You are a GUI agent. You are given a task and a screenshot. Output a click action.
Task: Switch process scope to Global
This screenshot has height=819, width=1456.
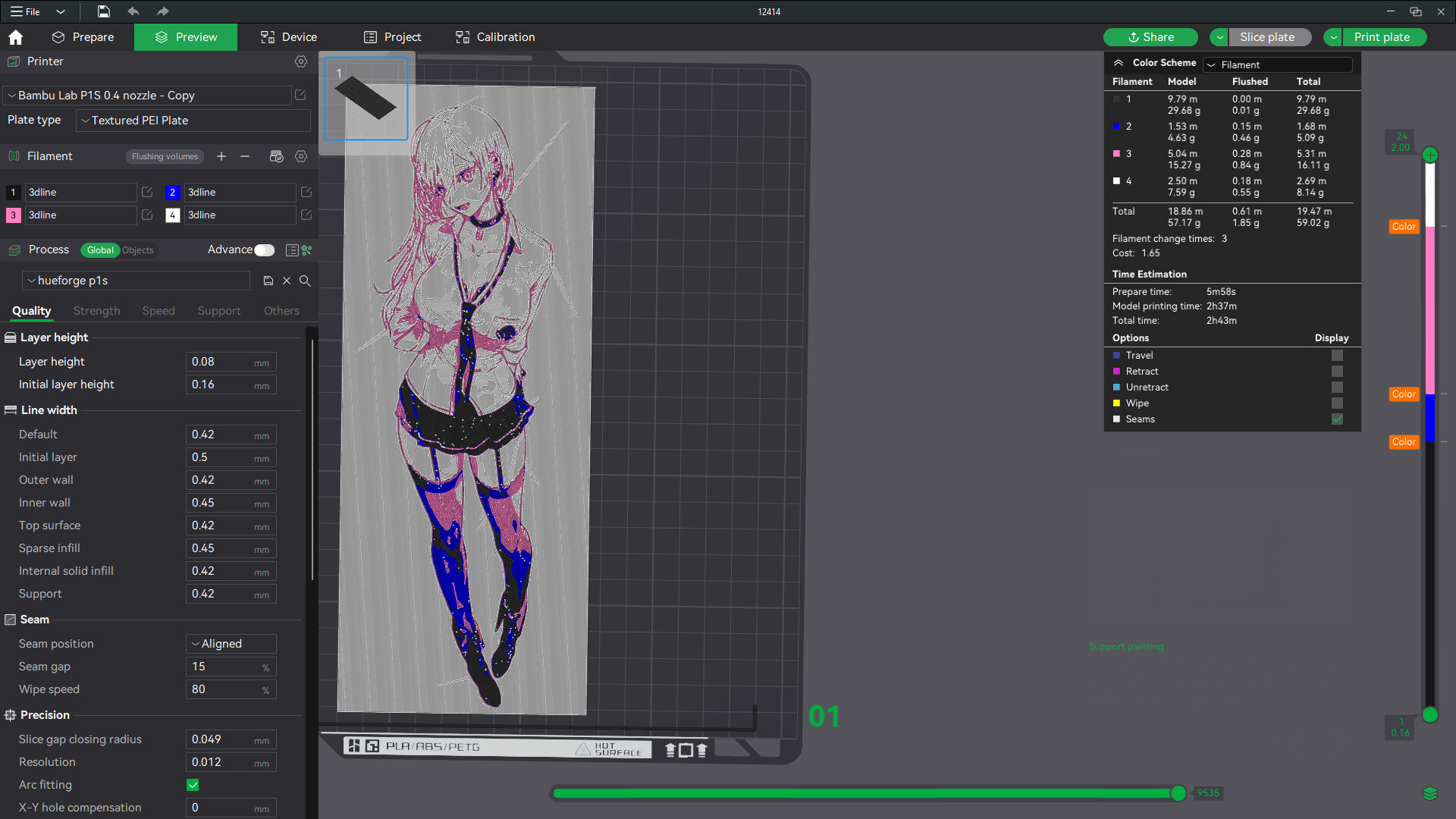(x=100, y=250)
